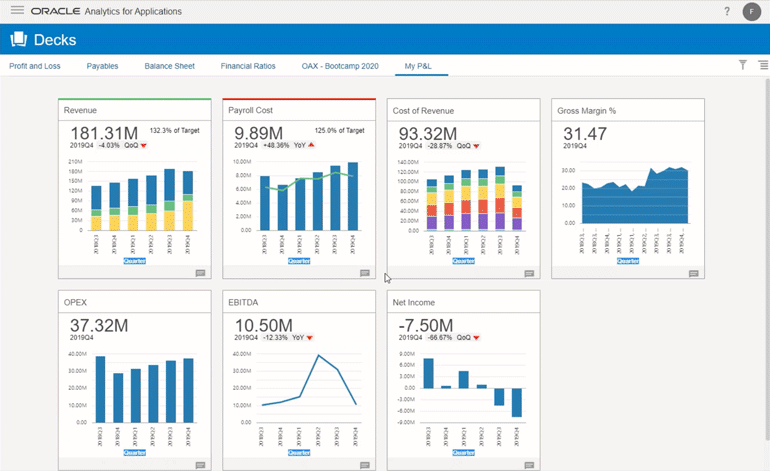Open the Net Income card title

(x=413, y=303)
